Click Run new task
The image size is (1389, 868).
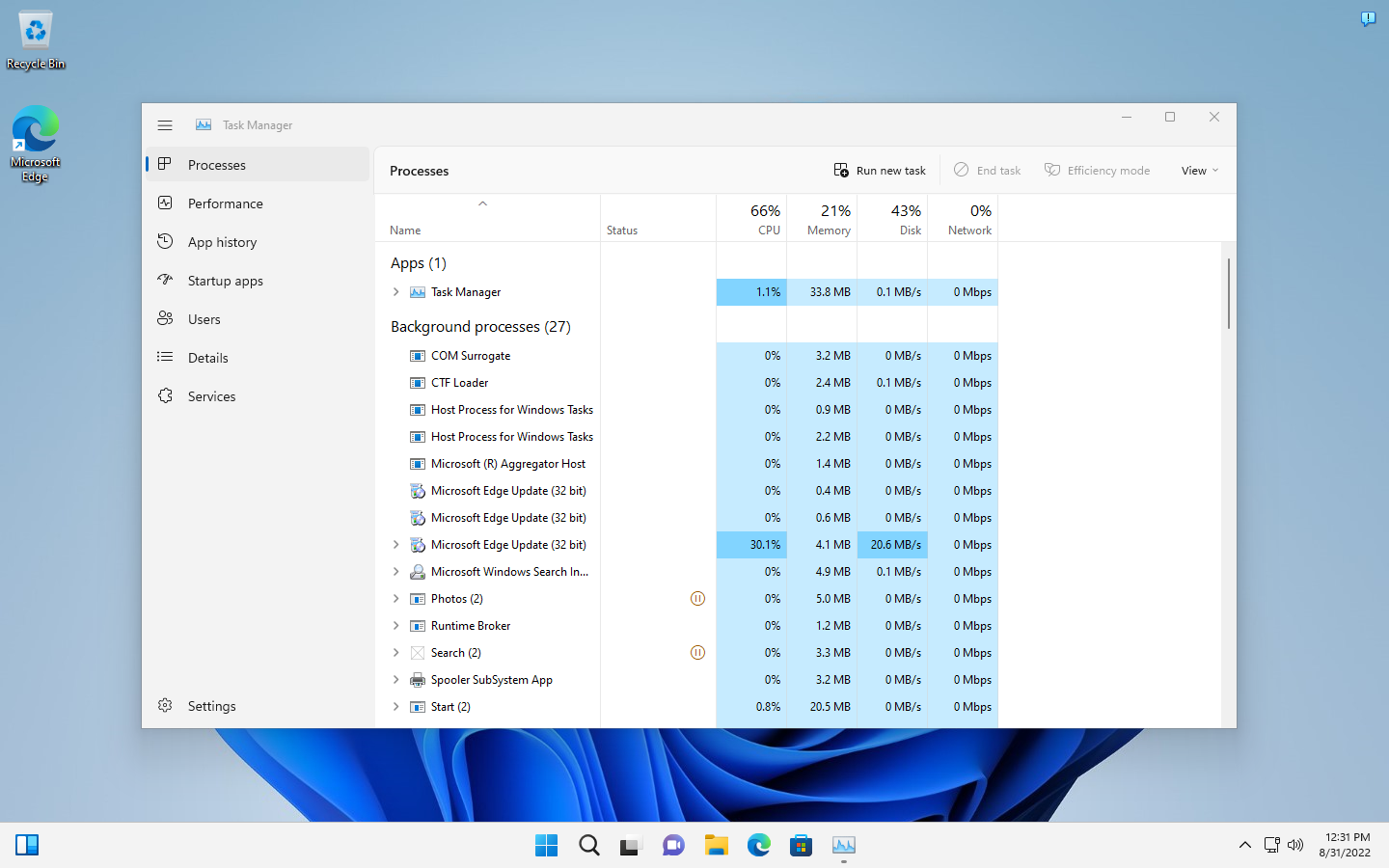(879, 170)
